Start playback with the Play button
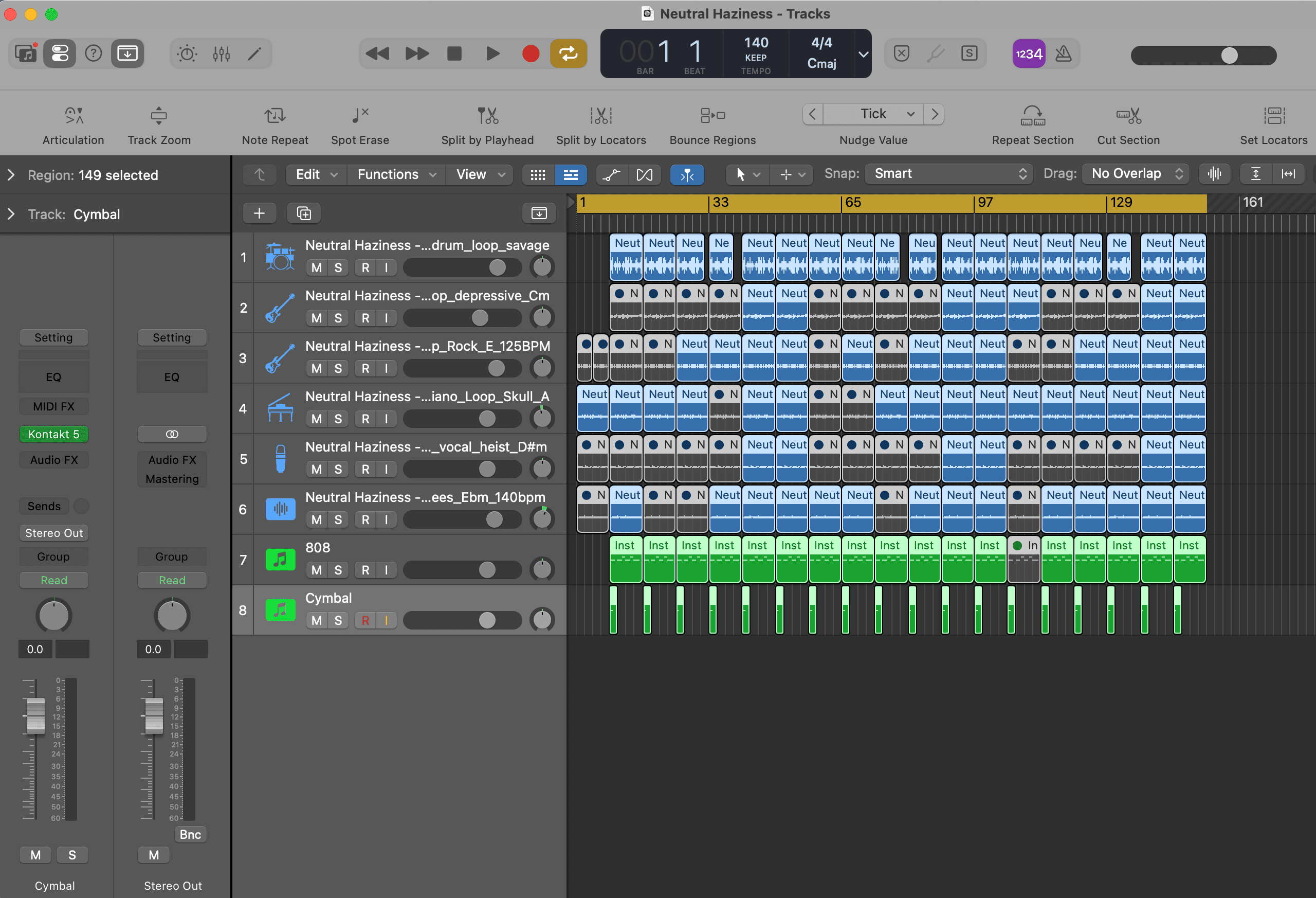1316x898 pixels. 492,54
